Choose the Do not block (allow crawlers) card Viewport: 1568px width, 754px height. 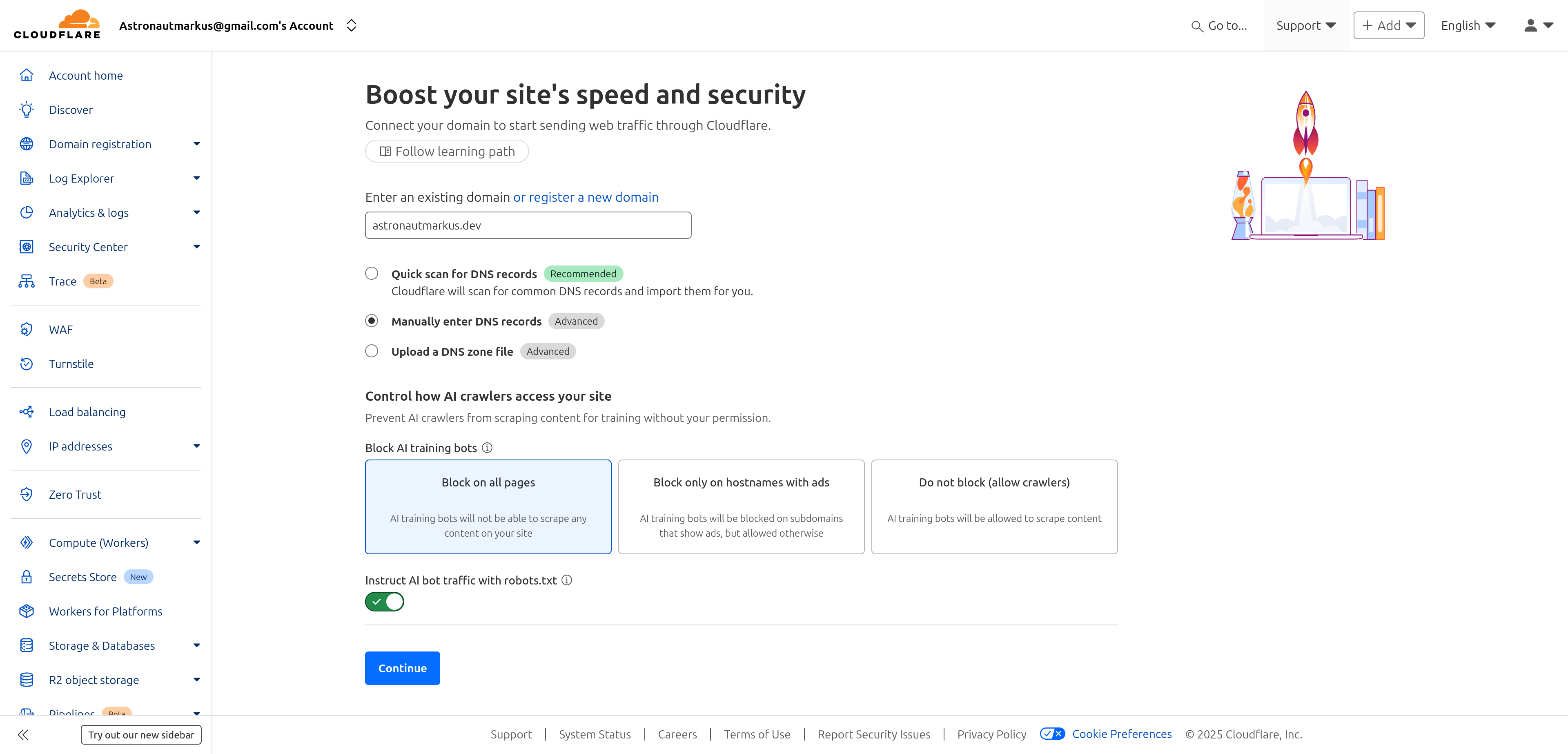pos(993,507)
